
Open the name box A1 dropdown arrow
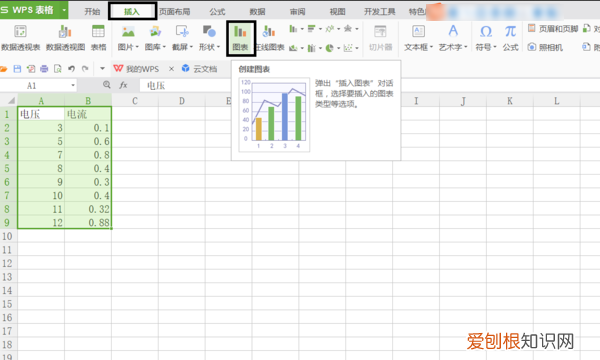73,85
